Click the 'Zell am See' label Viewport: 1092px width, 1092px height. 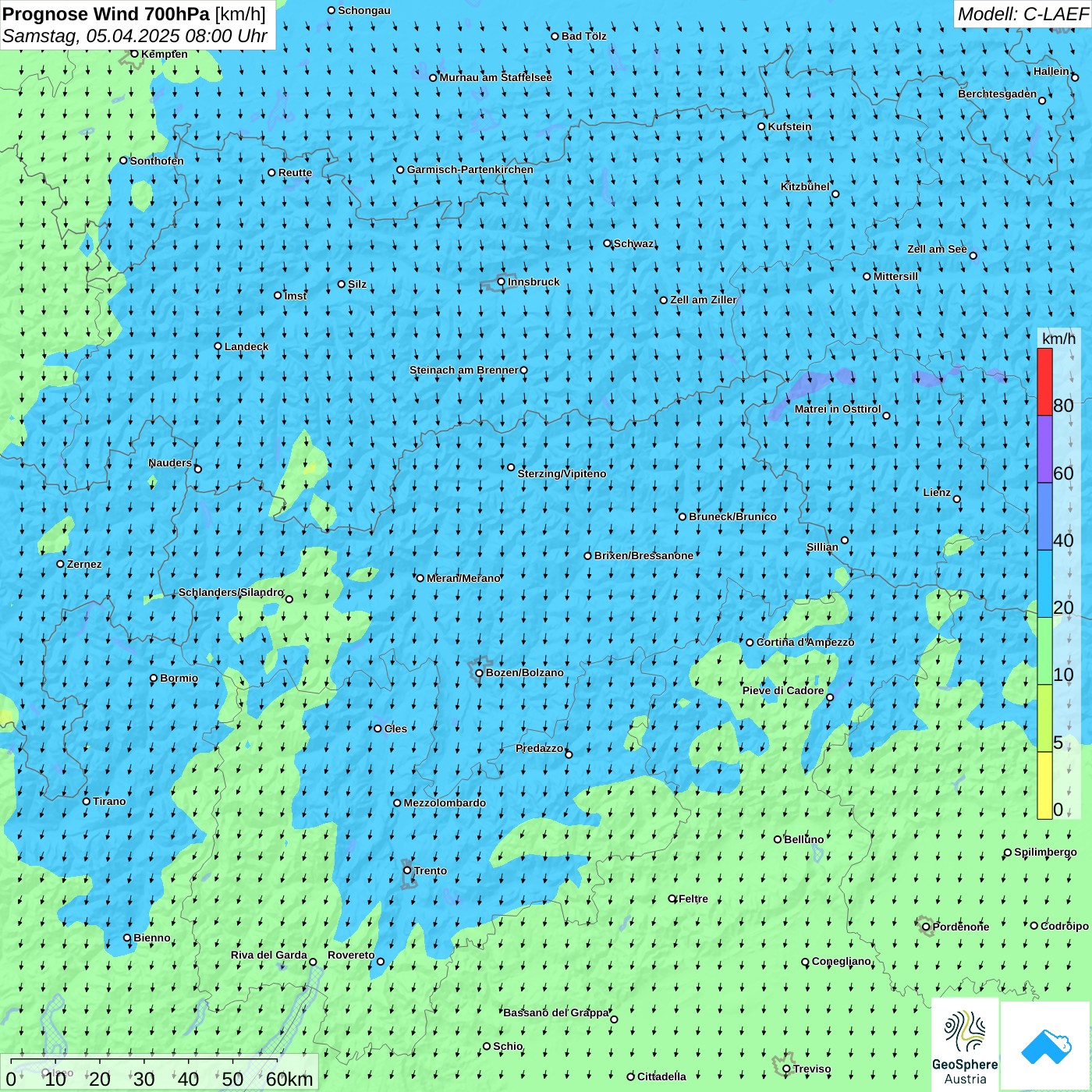tap(937, 249)
